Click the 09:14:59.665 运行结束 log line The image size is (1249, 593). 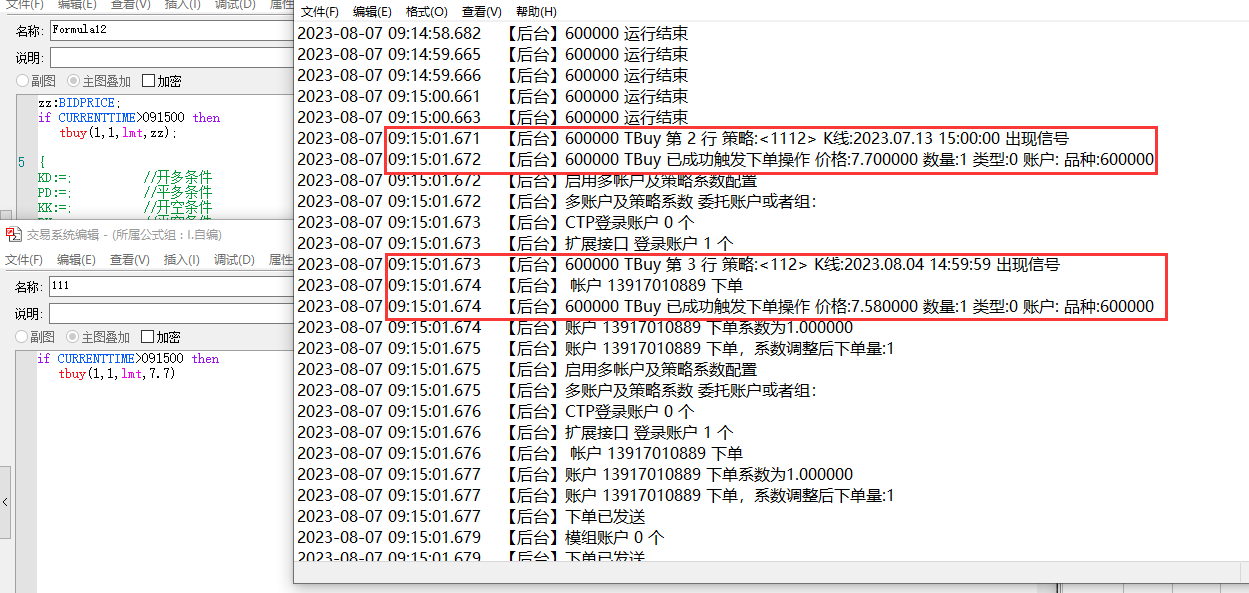click(493, 55)
